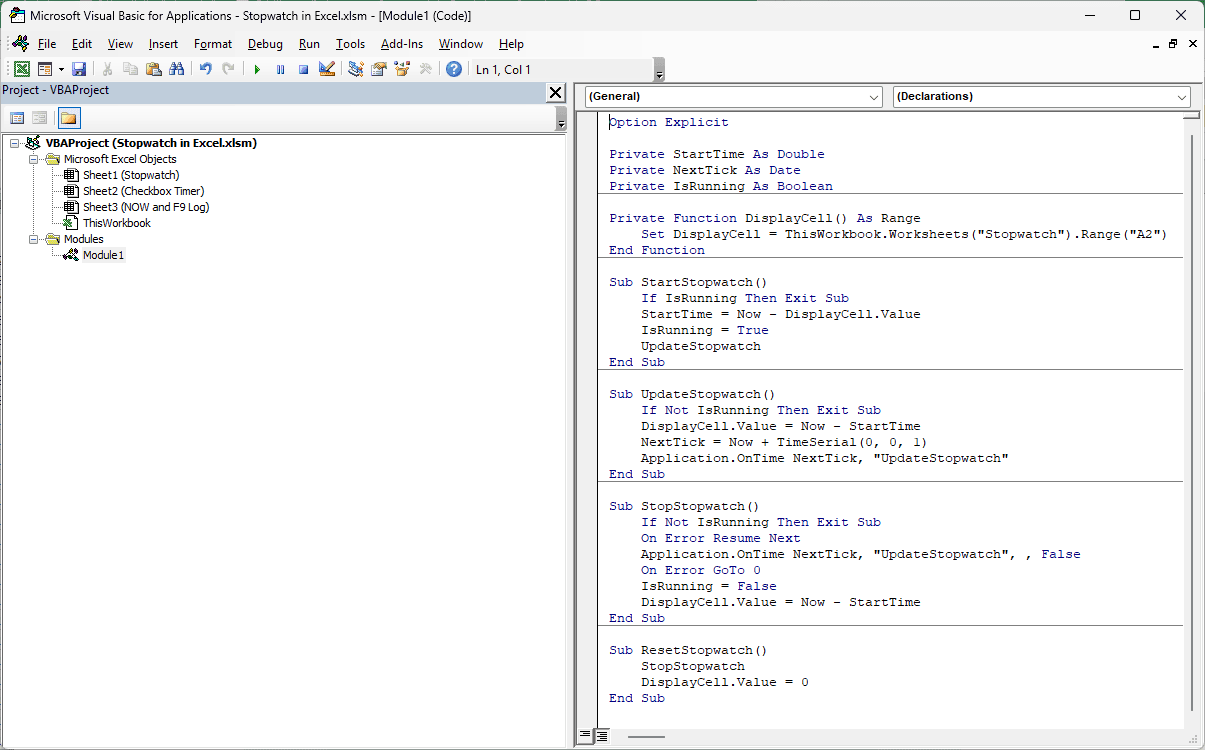Open the Run menu

click(309, 44)
